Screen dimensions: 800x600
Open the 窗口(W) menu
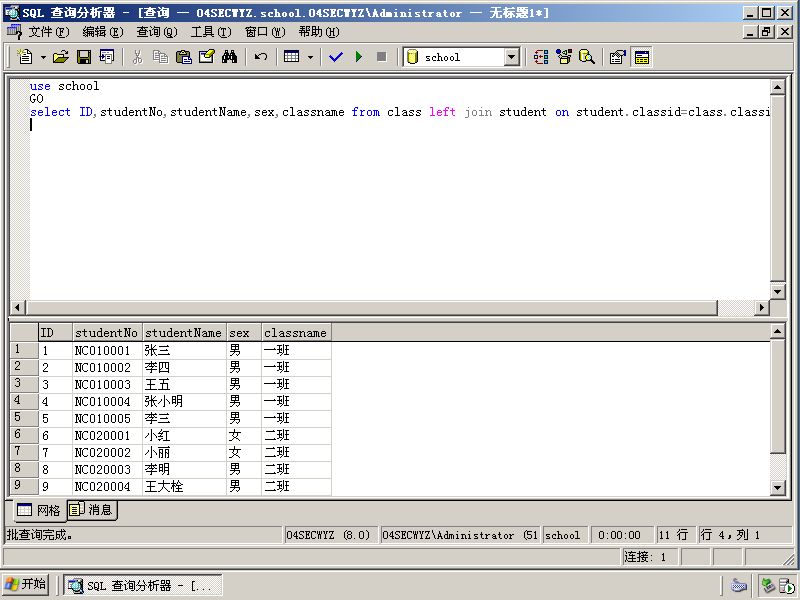click(x=265, y=32)
